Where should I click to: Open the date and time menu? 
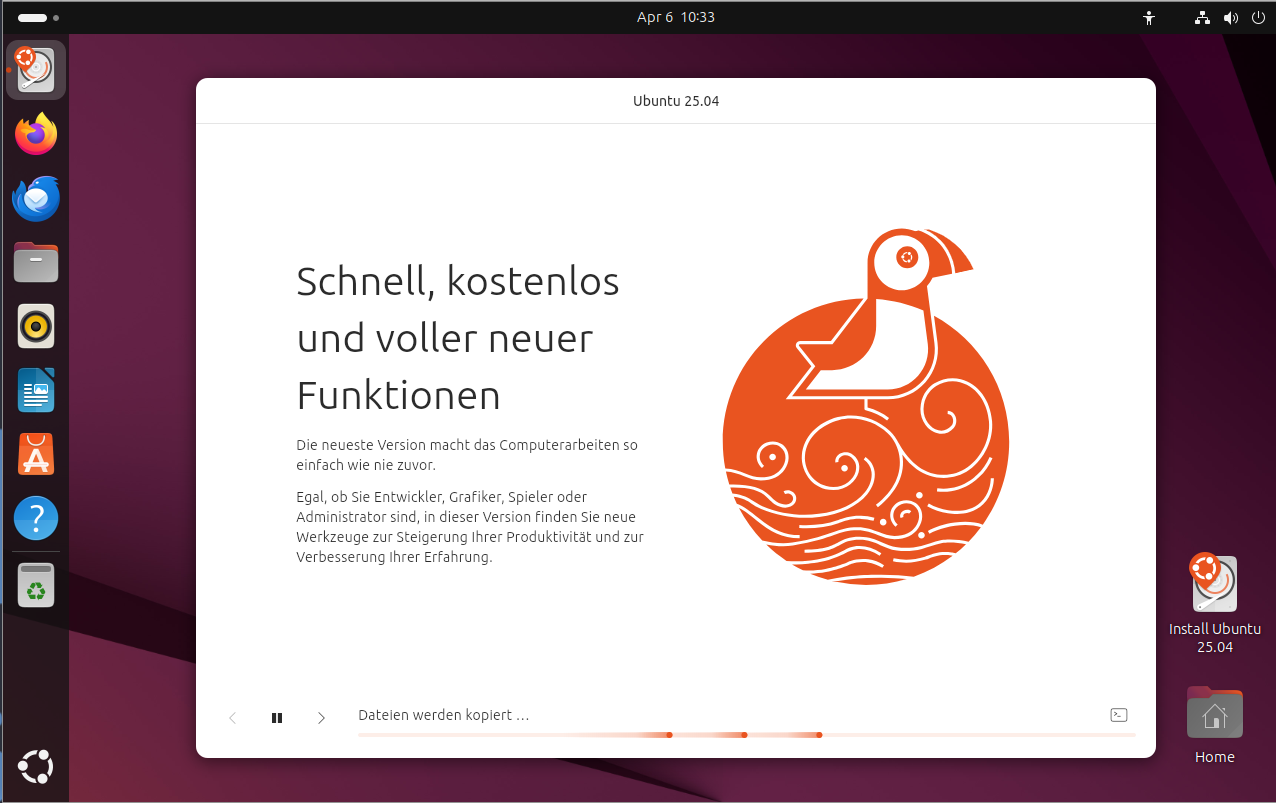(676, 17)
